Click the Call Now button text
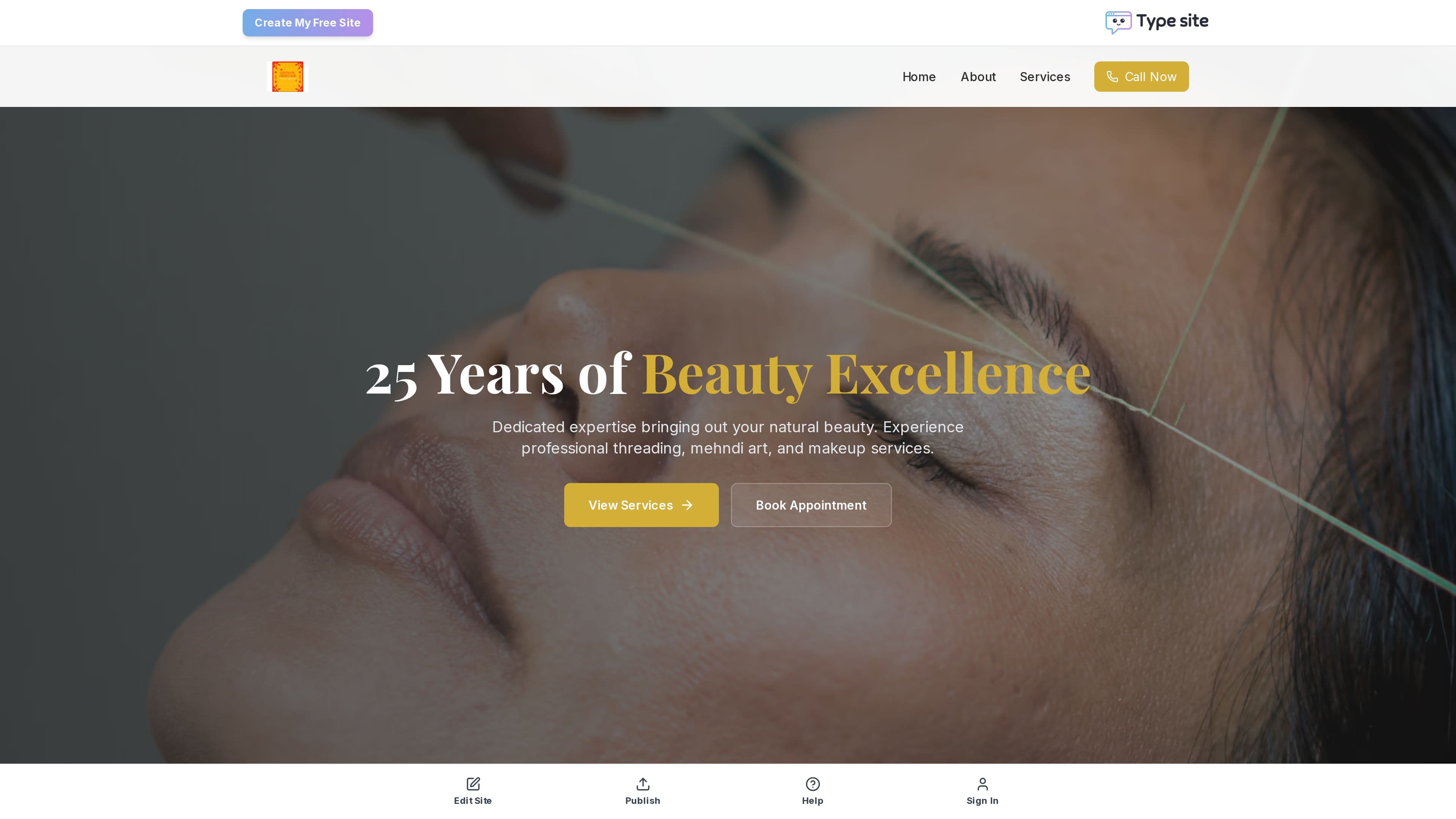1456x819 pixels. 1150,76
